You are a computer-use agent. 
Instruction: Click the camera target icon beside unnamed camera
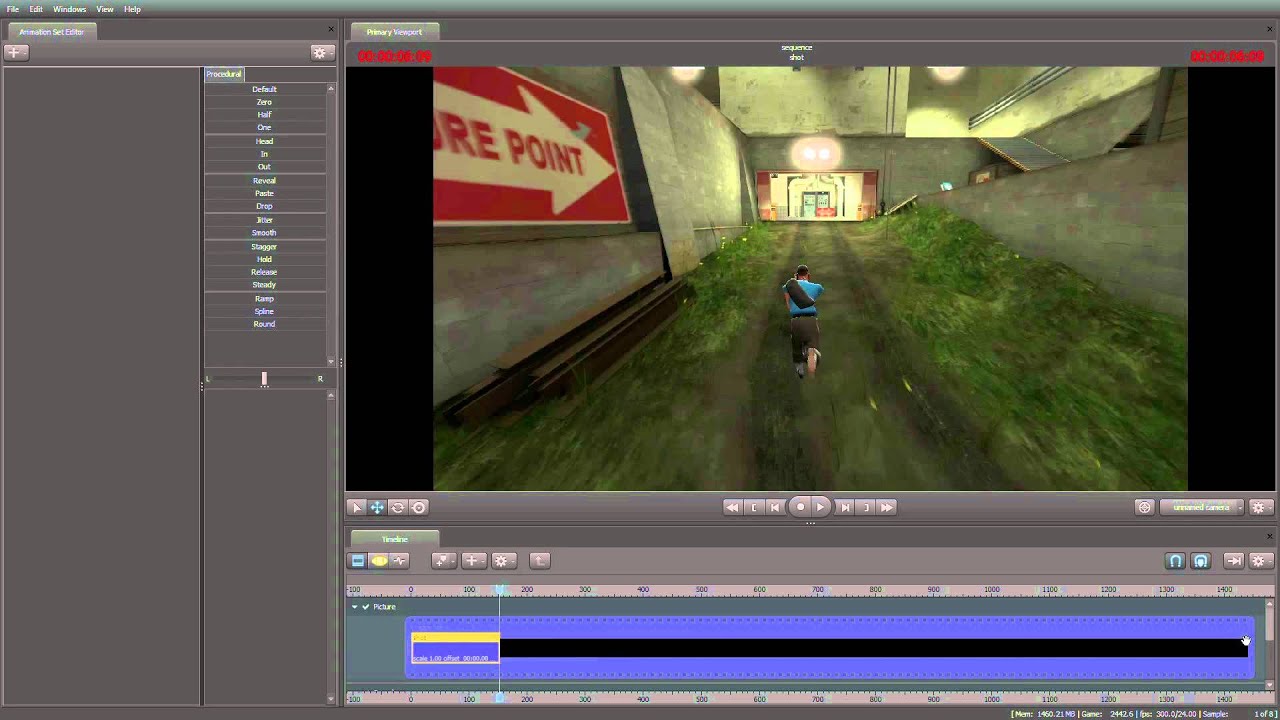(x=1144, y=507)
